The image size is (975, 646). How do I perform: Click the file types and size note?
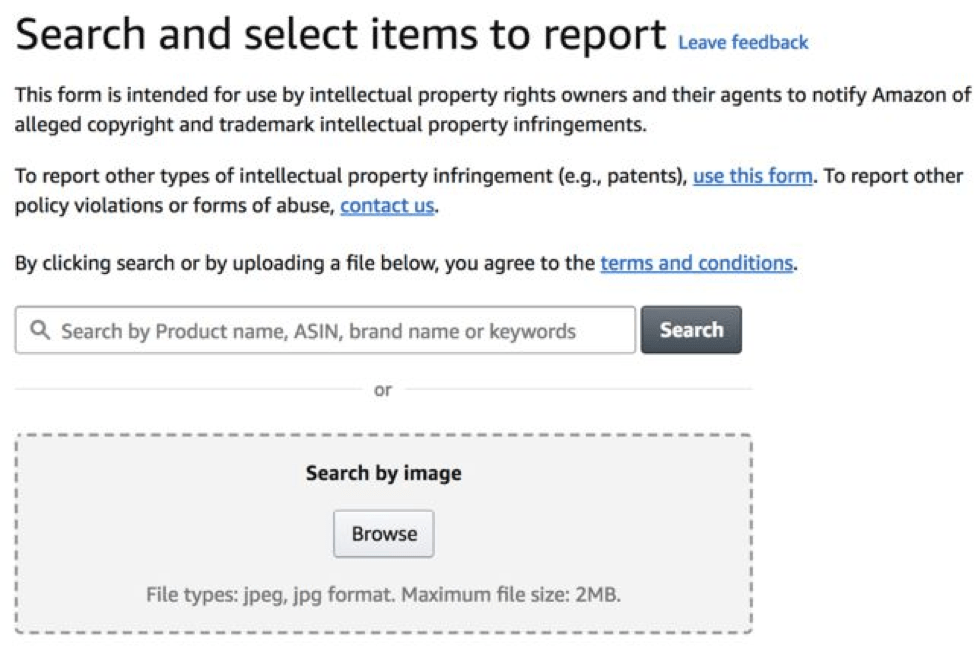(384, 594)
